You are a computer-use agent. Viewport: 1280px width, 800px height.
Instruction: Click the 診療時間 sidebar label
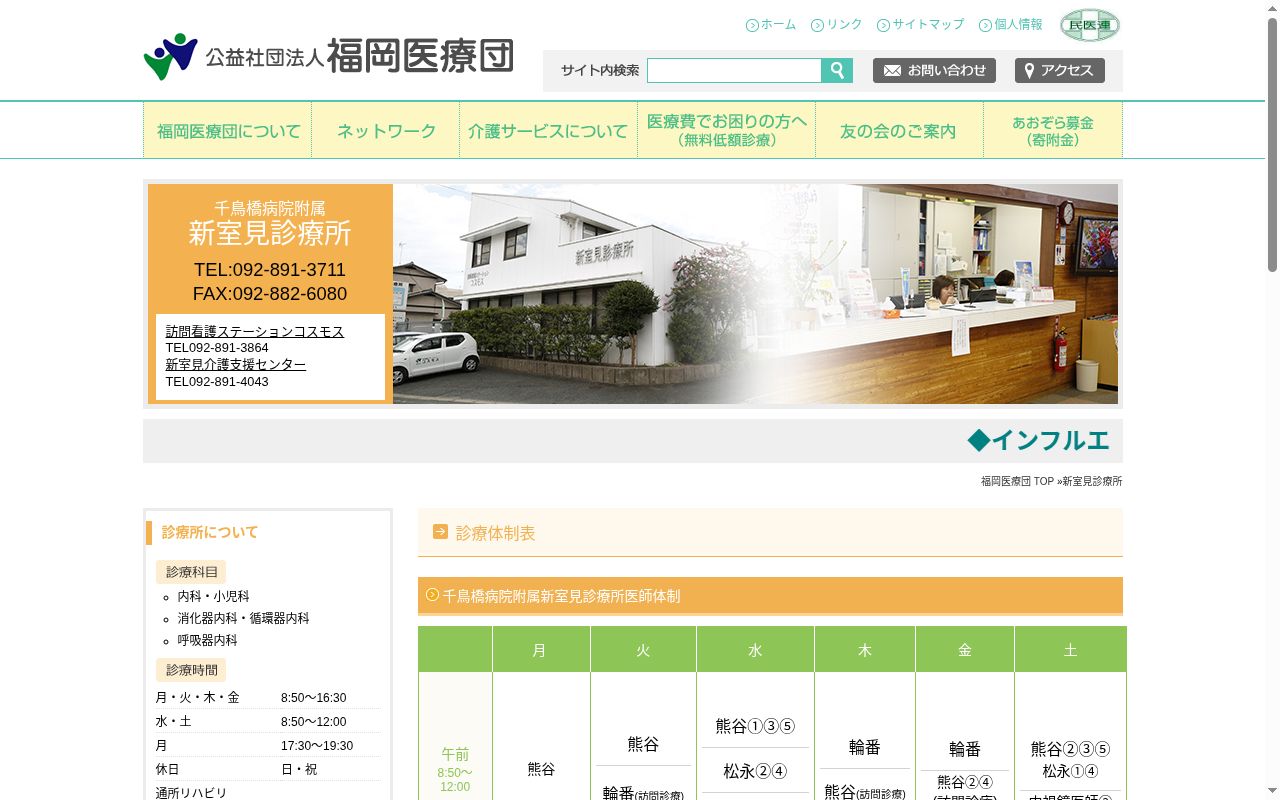[191, 670]
